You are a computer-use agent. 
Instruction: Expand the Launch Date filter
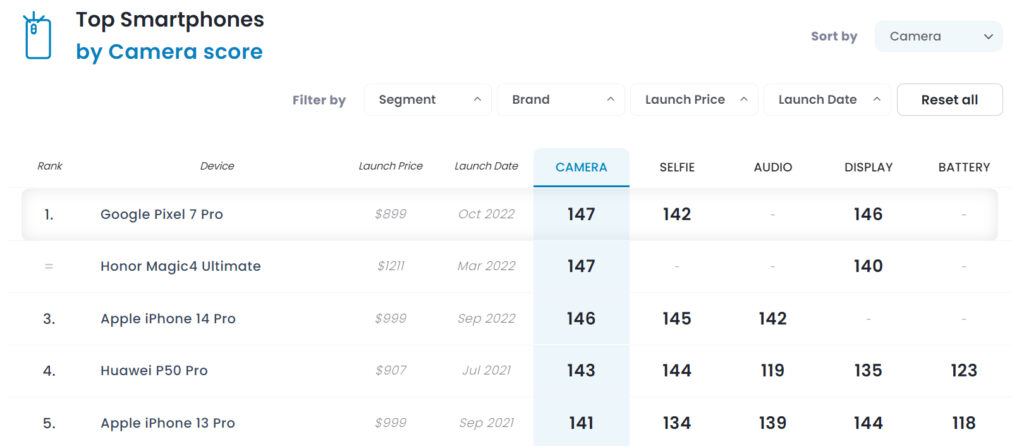click(827, 100)
